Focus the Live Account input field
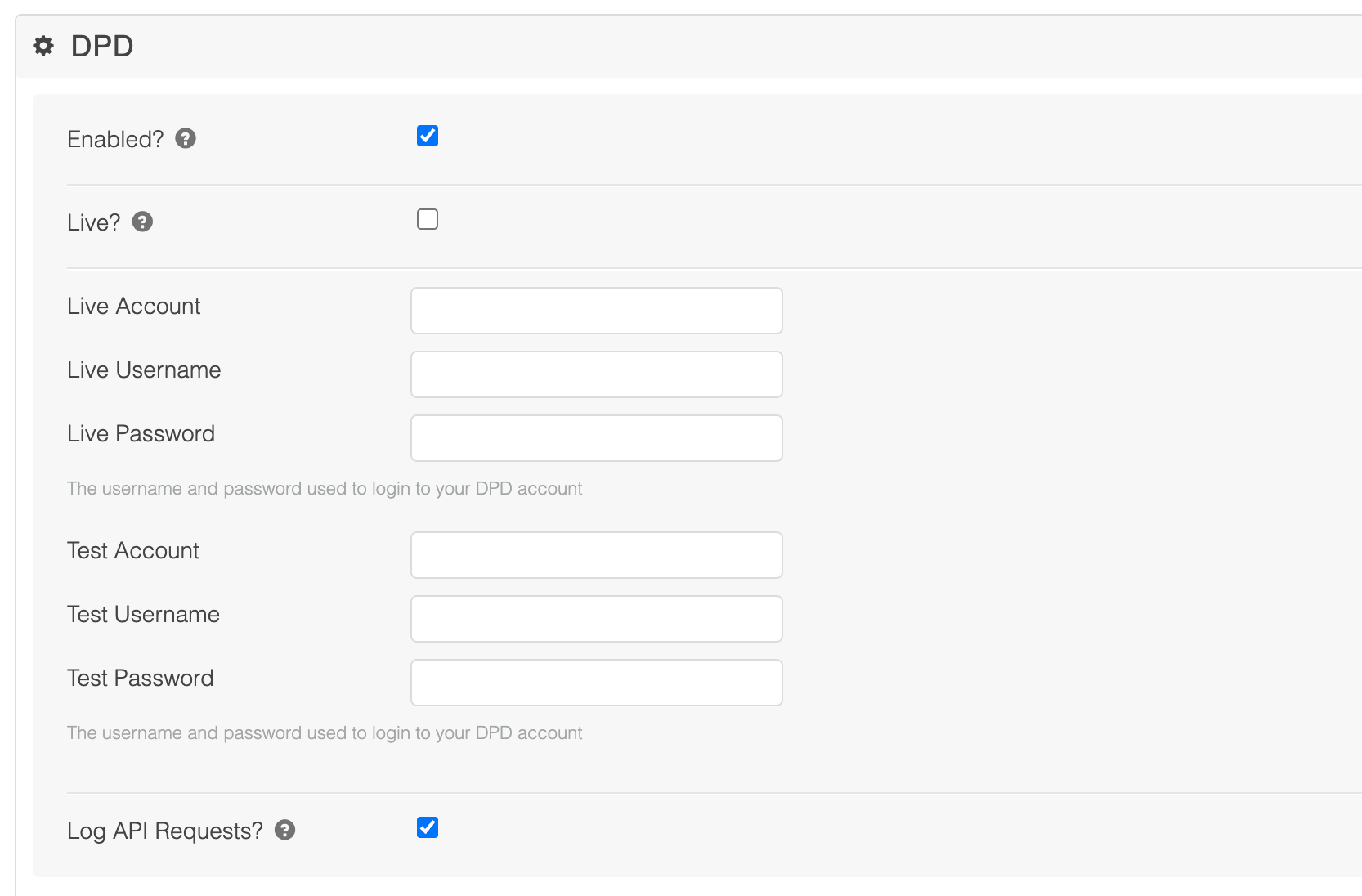This screenshot has width=1362, height=896. pyautogui.click(x=597, y=311)
